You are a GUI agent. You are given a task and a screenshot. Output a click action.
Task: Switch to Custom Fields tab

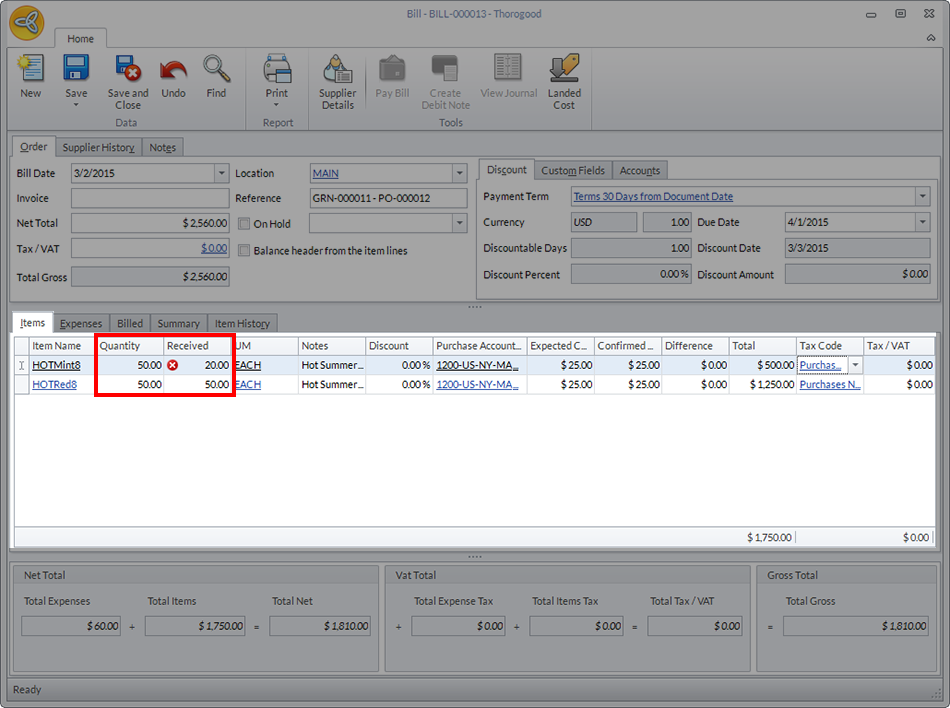(572, 171)
